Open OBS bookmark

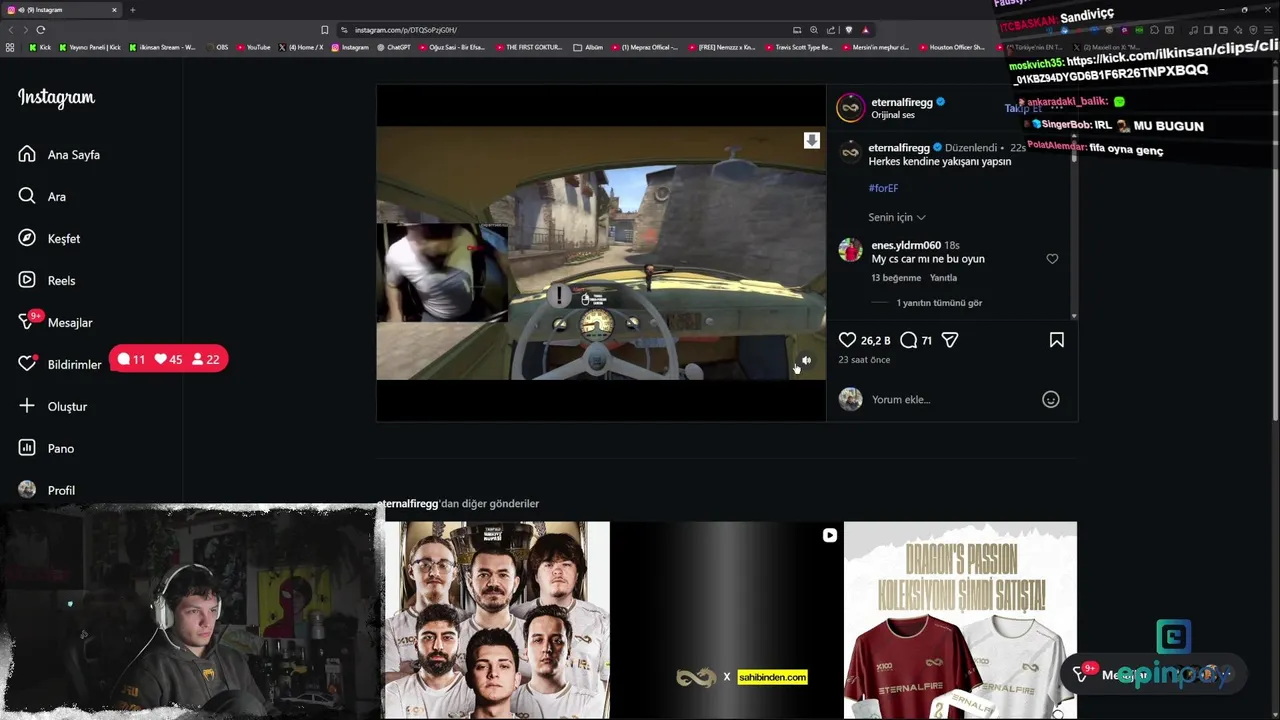217,47
